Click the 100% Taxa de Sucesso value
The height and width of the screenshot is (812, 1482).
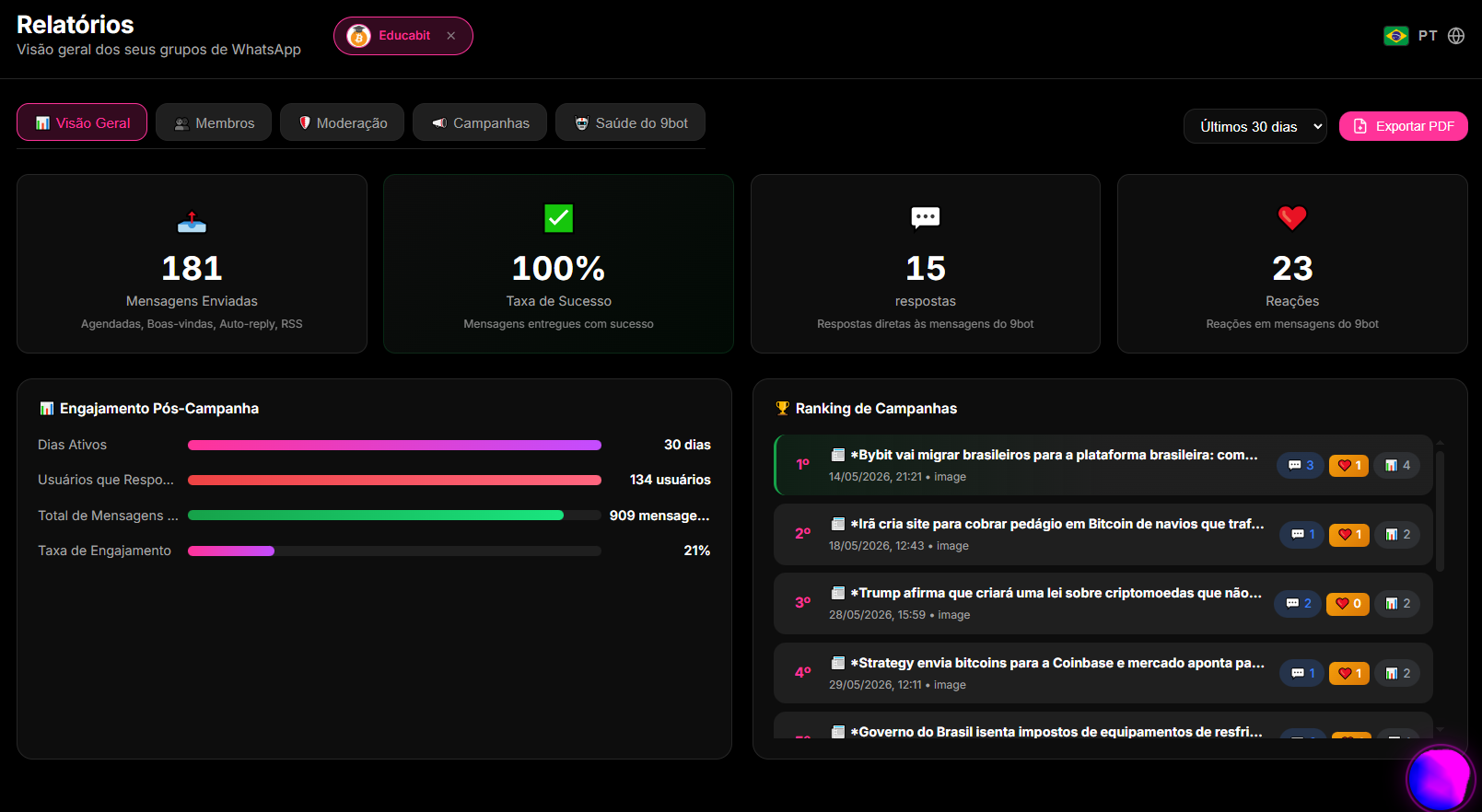click(559, 268)
